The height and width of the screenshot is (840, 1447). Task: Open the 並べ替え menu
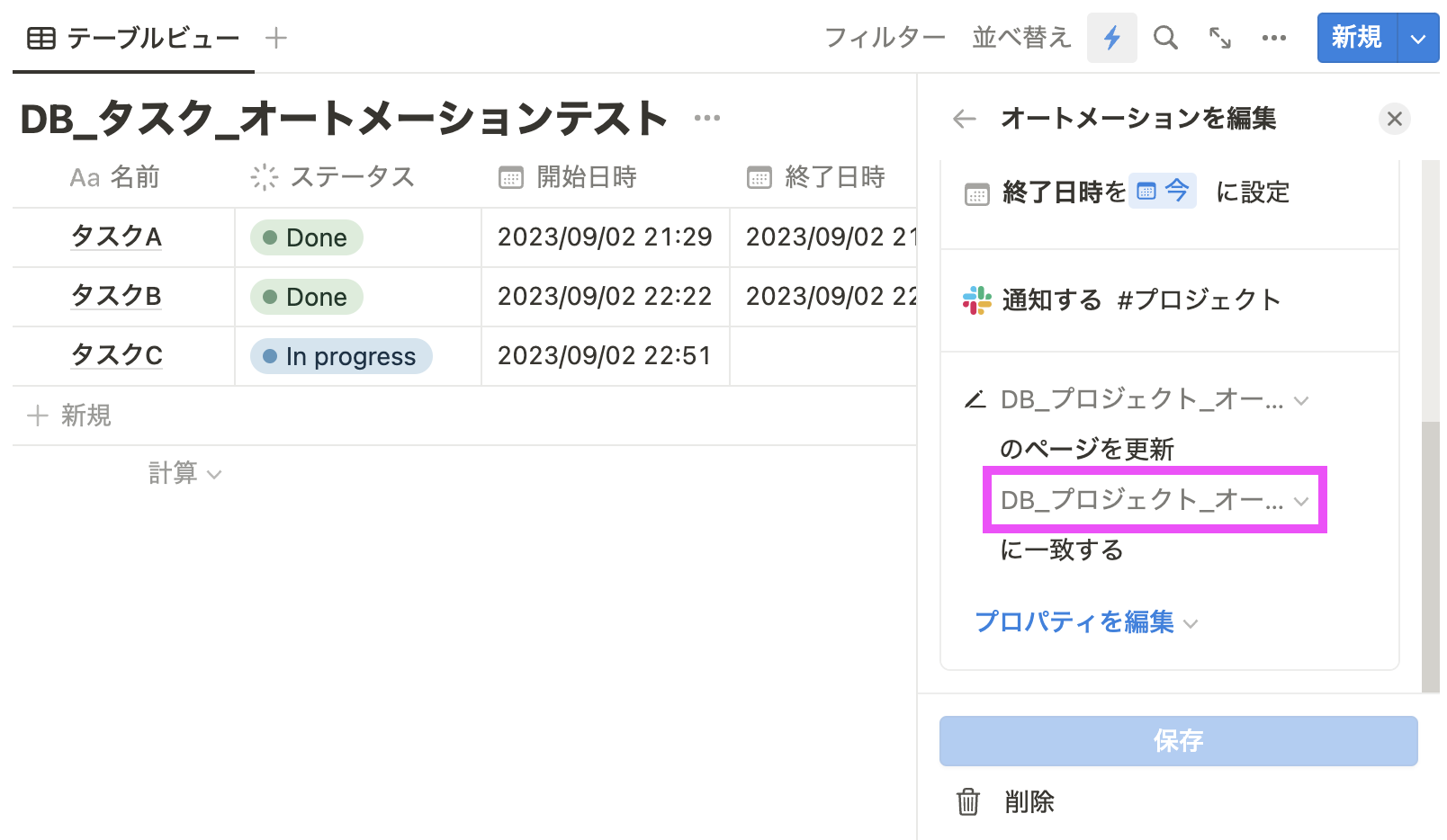coord(1021,38)
